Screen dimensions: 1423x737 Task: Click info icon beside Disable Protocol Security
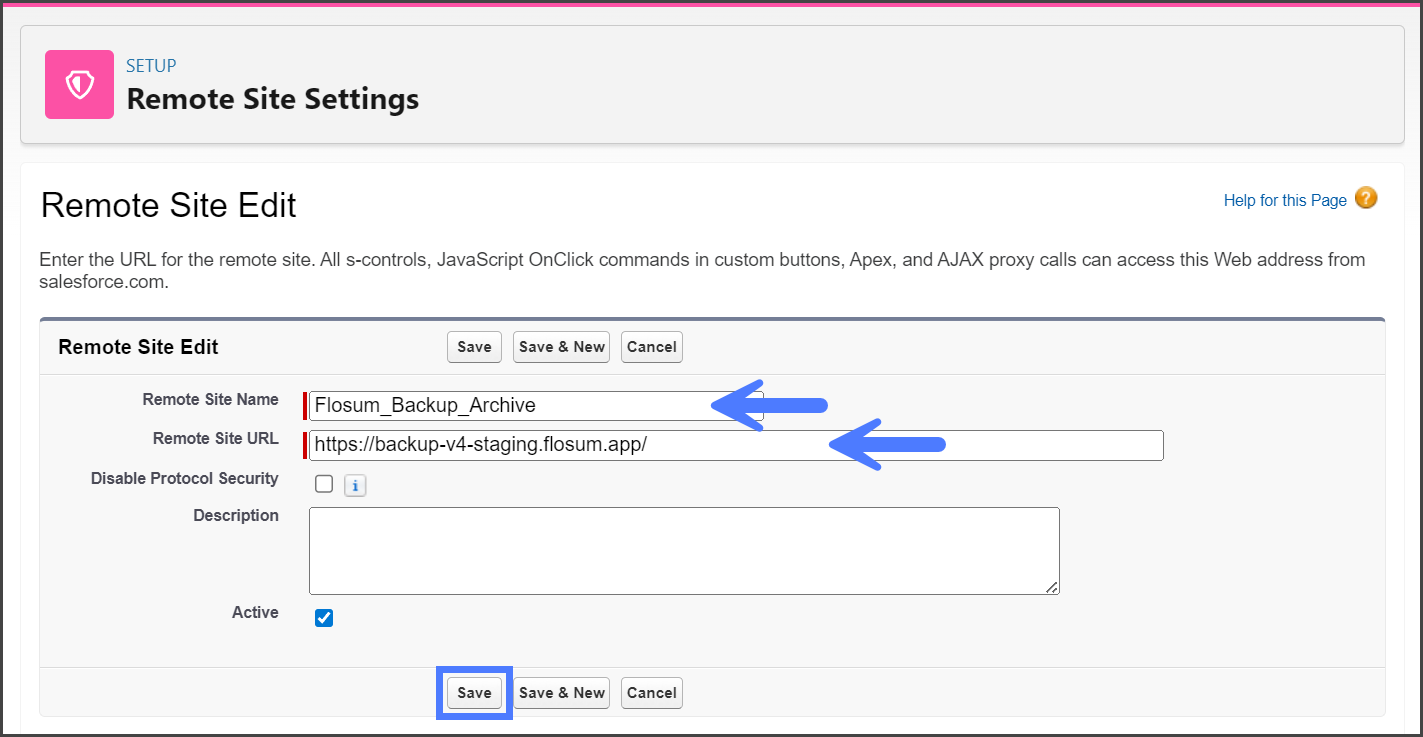click(x=355, y=486)
